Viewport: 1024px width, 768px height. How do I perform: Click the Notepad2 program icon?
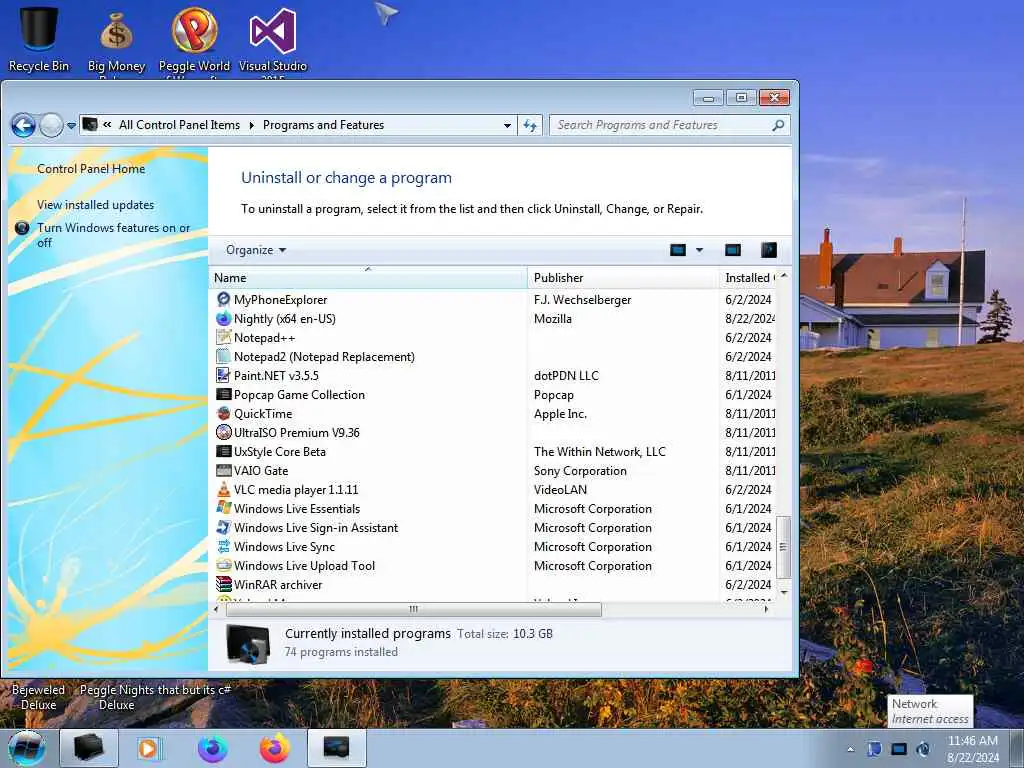click(x=223, y=356)
